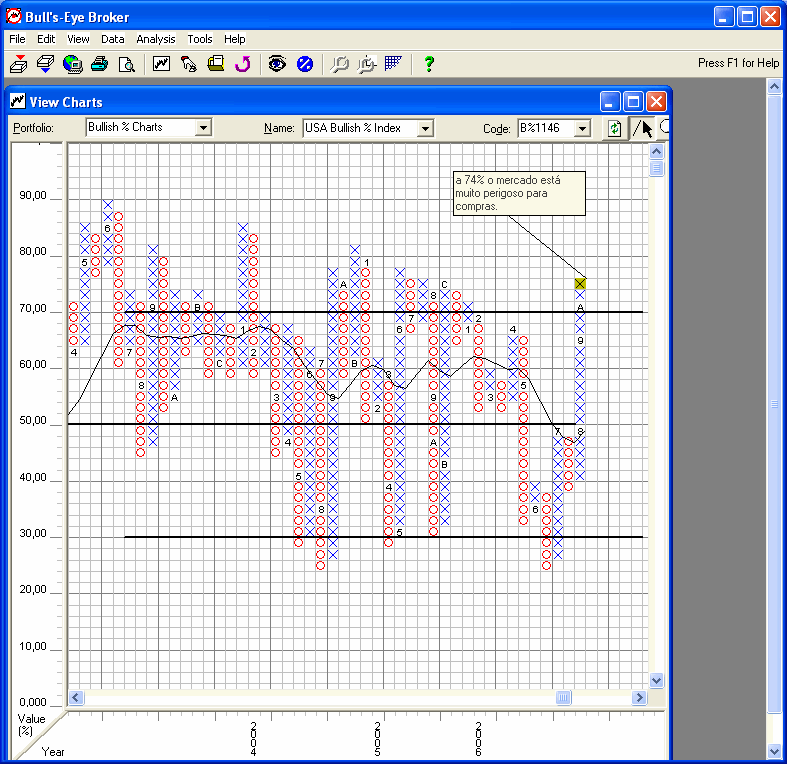This screenshot has height=764, width=787.
Task: Click the globe internet download icon
Action: (x=72, y=64)
